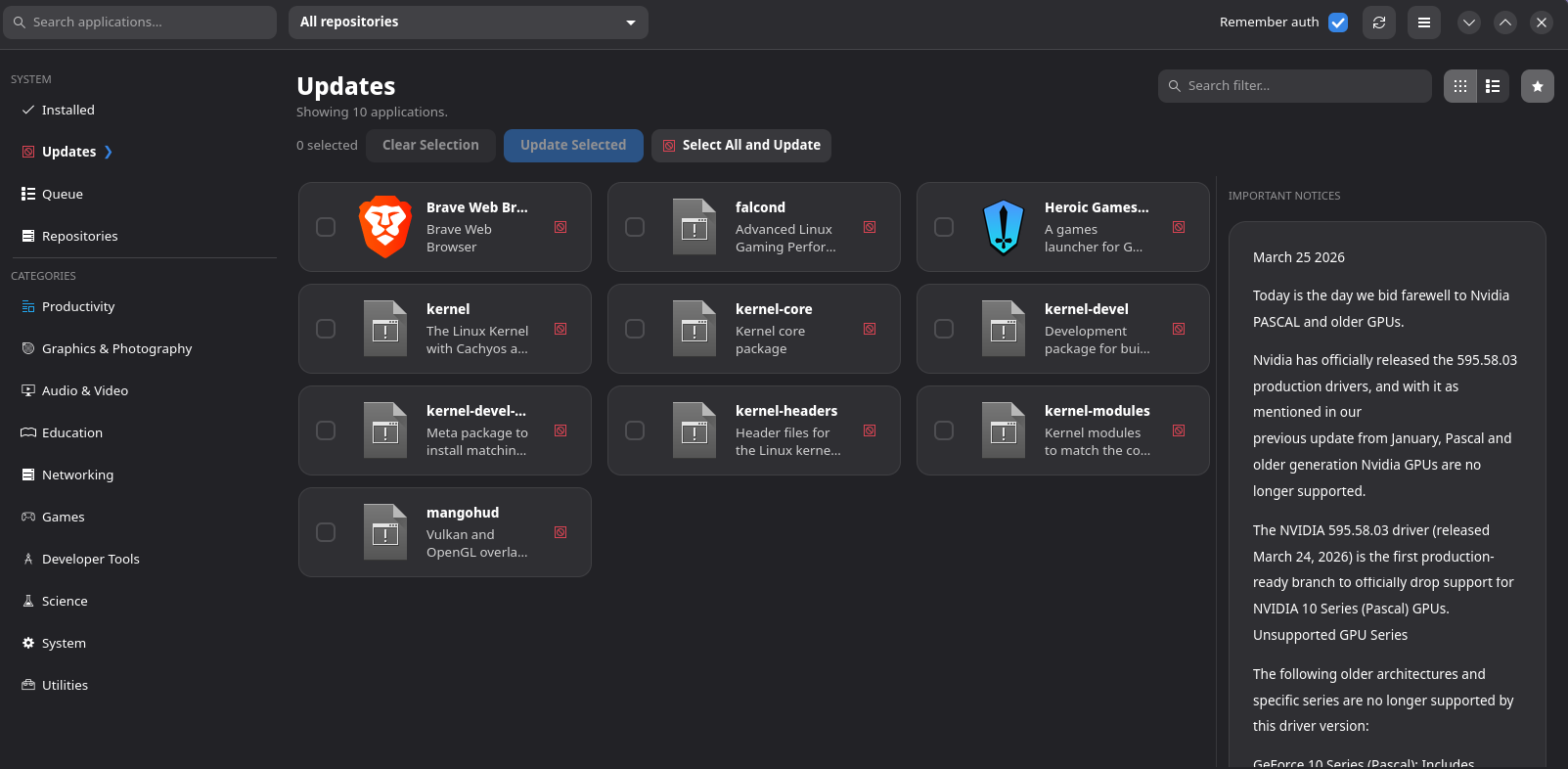
Task: Click the Productivity category icon
Action: coord(28,306)
